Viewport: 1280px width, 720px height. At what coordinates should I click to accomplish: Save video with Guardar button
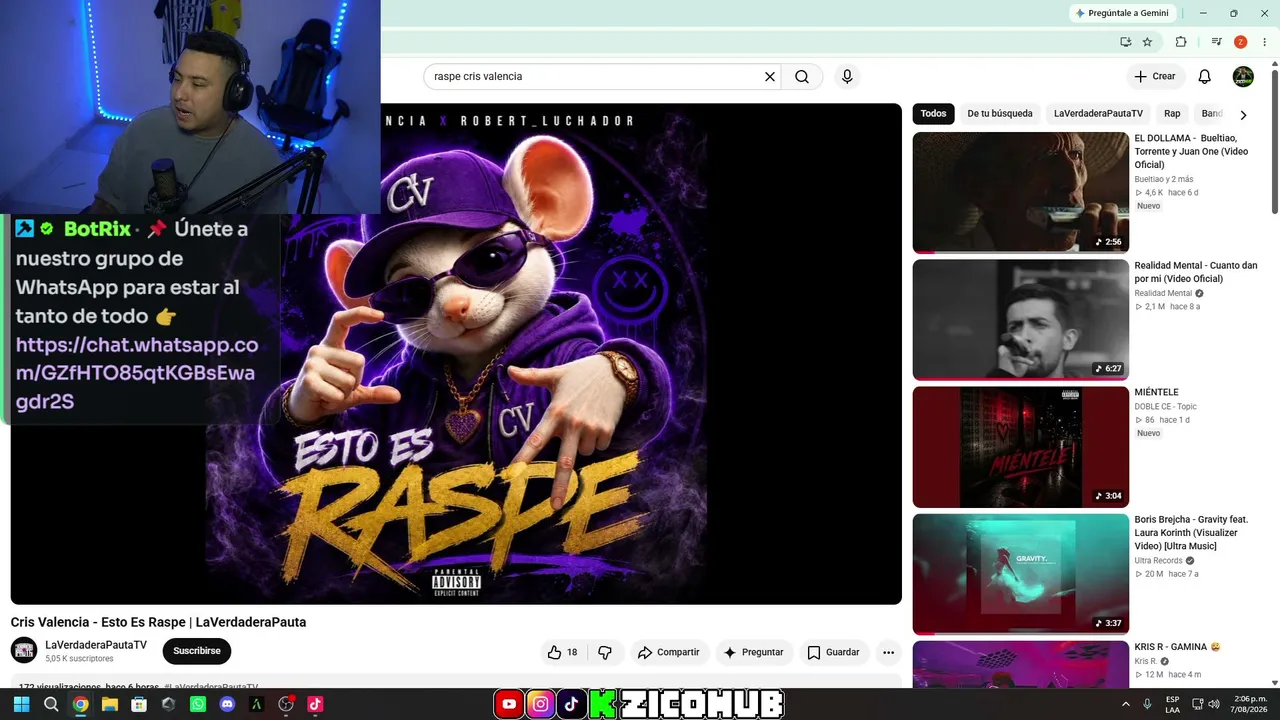tap(834, 652)
